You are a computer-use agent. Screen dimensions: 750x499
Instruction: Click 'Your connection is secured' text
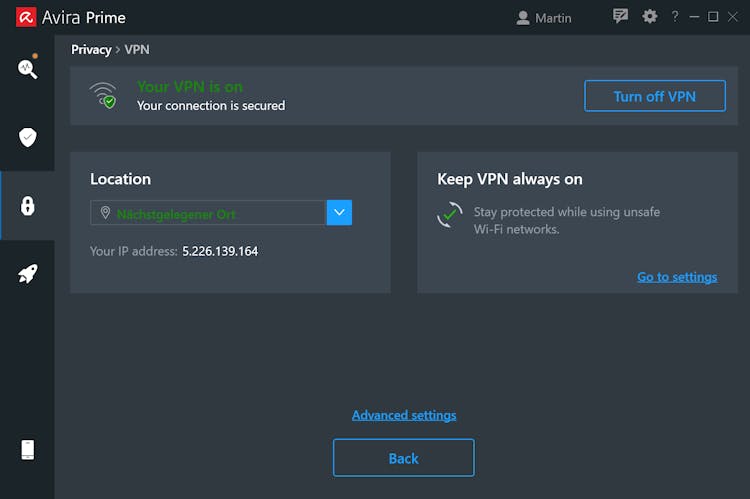point(211,105)
